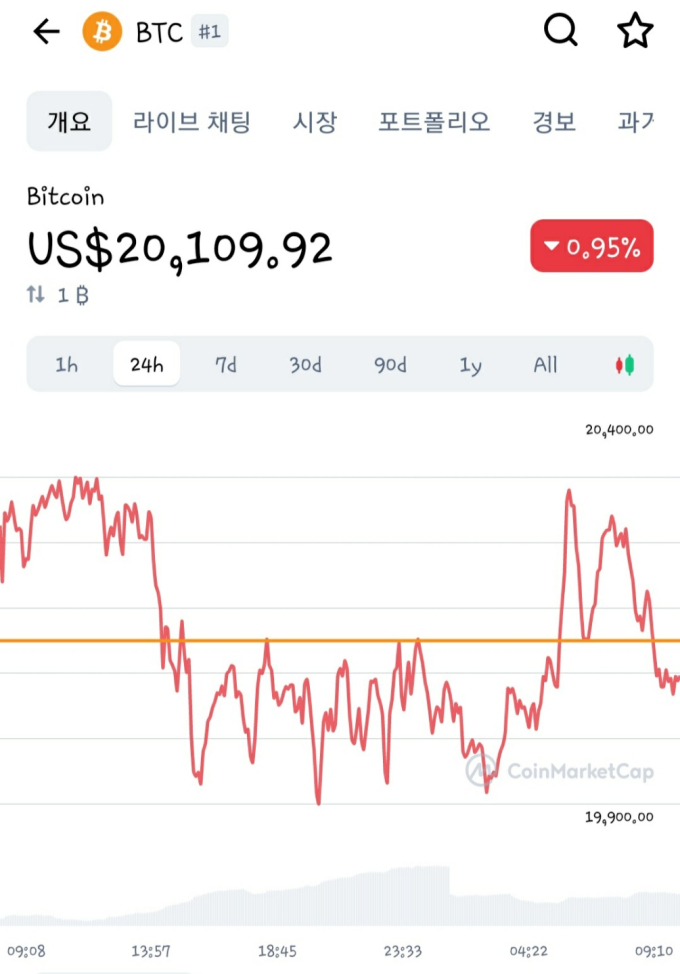Tap the orange baseline on the chart
Viewport: 680px width, 974px height.
[x=340, y=640]
